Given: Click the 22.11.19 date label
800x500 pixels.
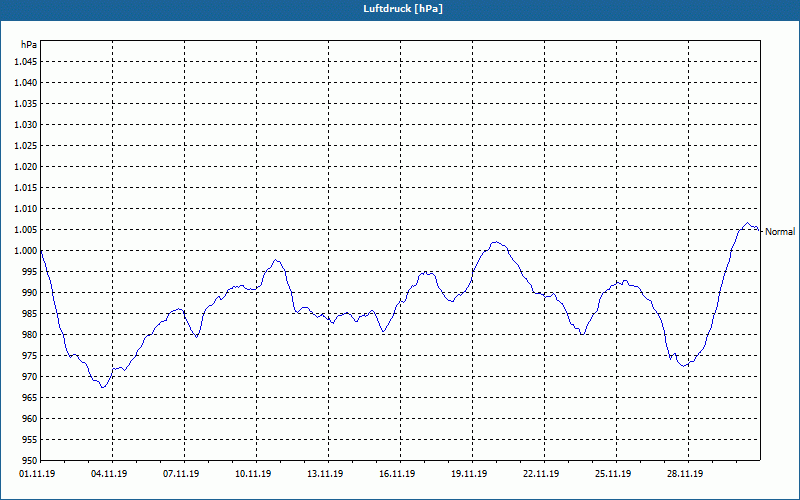Looking at the screenshot, I should [541, 474].
